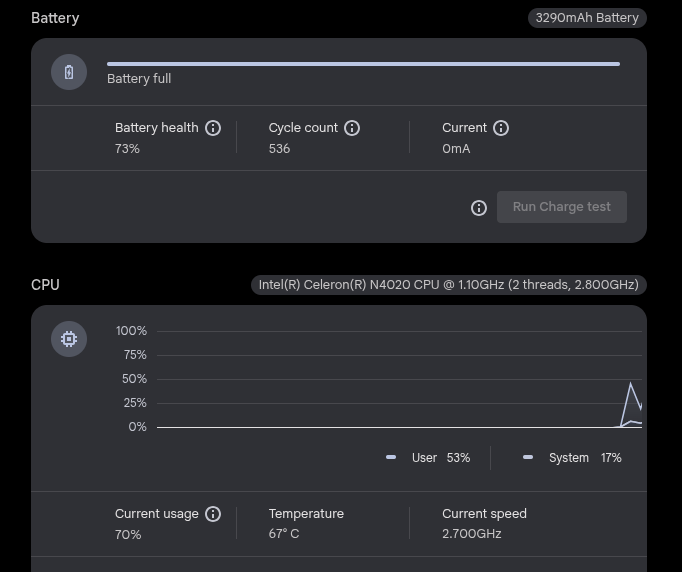
Task: Click the Battery full status text
Action: pyautogui.click(x=139, y=79)
